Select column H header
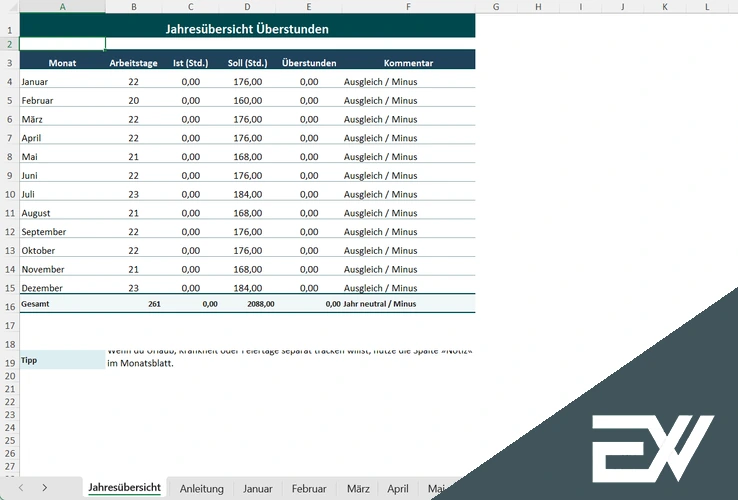 point(538,7)
